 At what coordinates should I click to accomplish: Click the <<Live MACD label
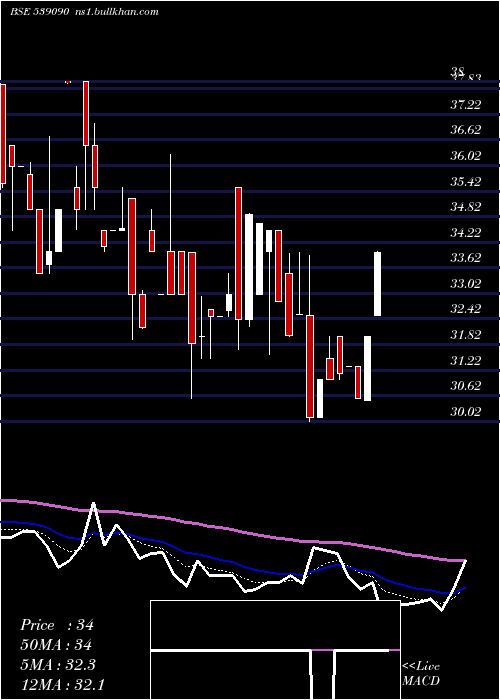point(421,674)
